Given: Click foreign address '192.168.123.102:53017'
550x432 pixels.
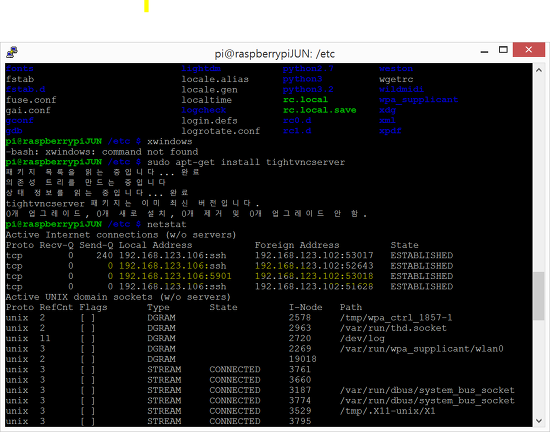Looking at the screenshot, I should (x=314, y=256).
